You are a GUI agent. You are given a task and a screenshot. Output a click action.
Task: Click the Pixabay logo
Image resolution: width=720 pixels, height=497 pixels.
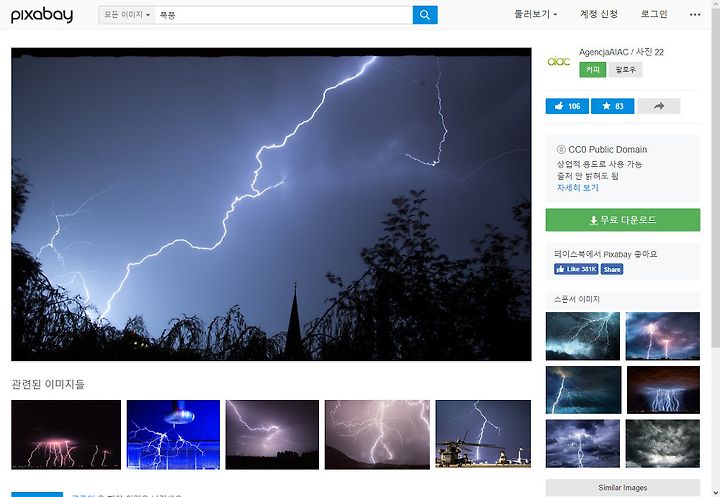(42, 15)
